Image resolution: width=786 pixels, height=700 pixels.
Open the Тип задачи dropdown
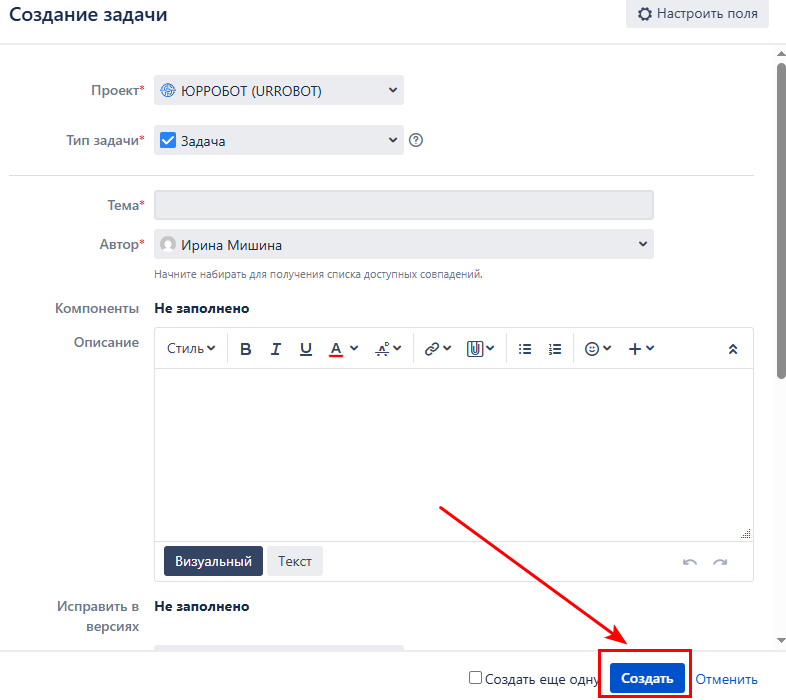point(279,141)
